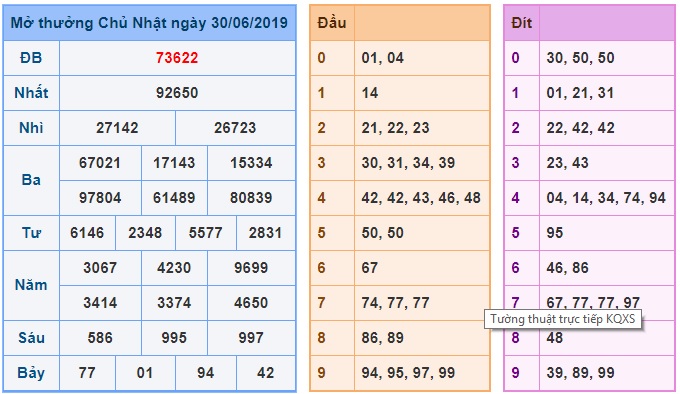Click the red special prize number 73622
The image size is (680, 394).
177,58
